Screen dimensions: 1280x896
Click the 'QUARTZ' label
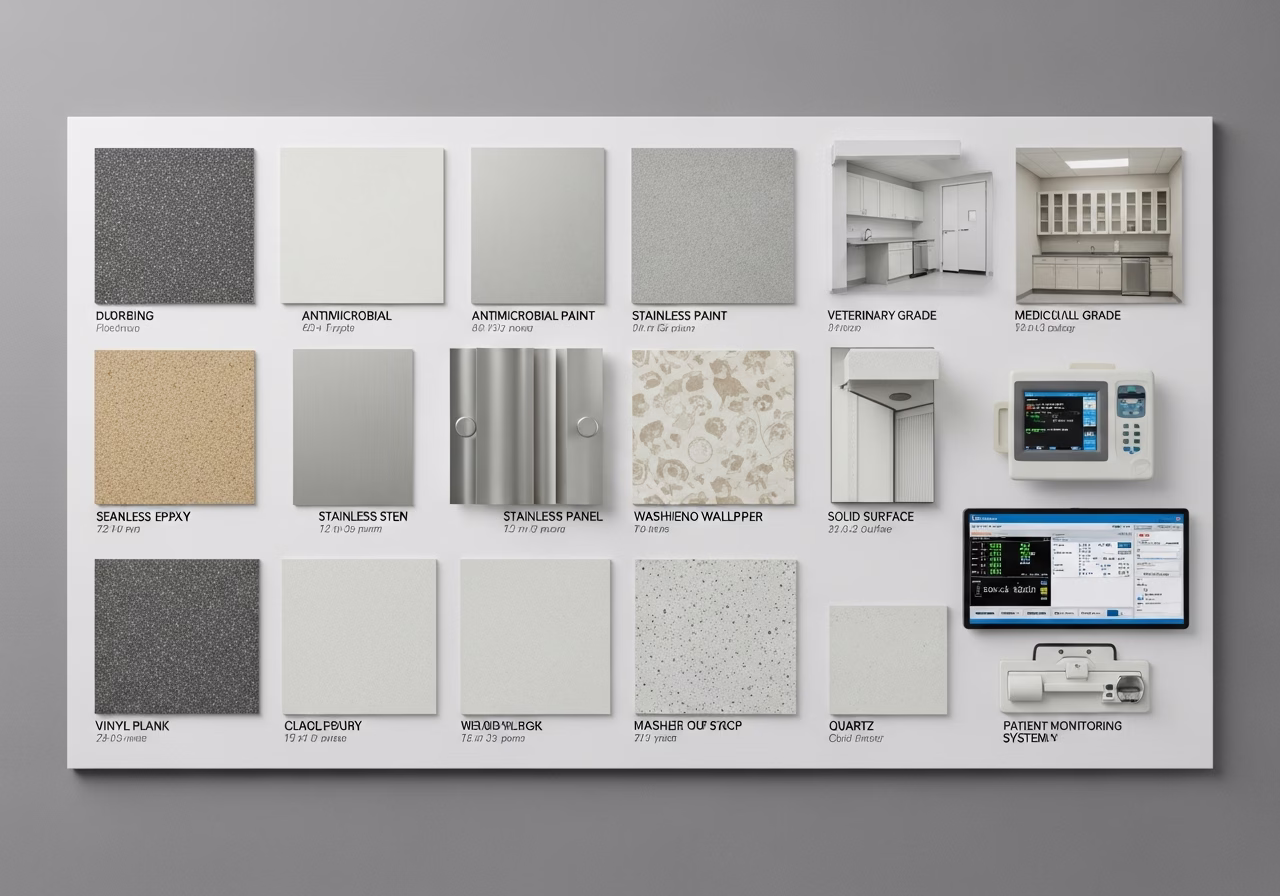click(851, 725)
